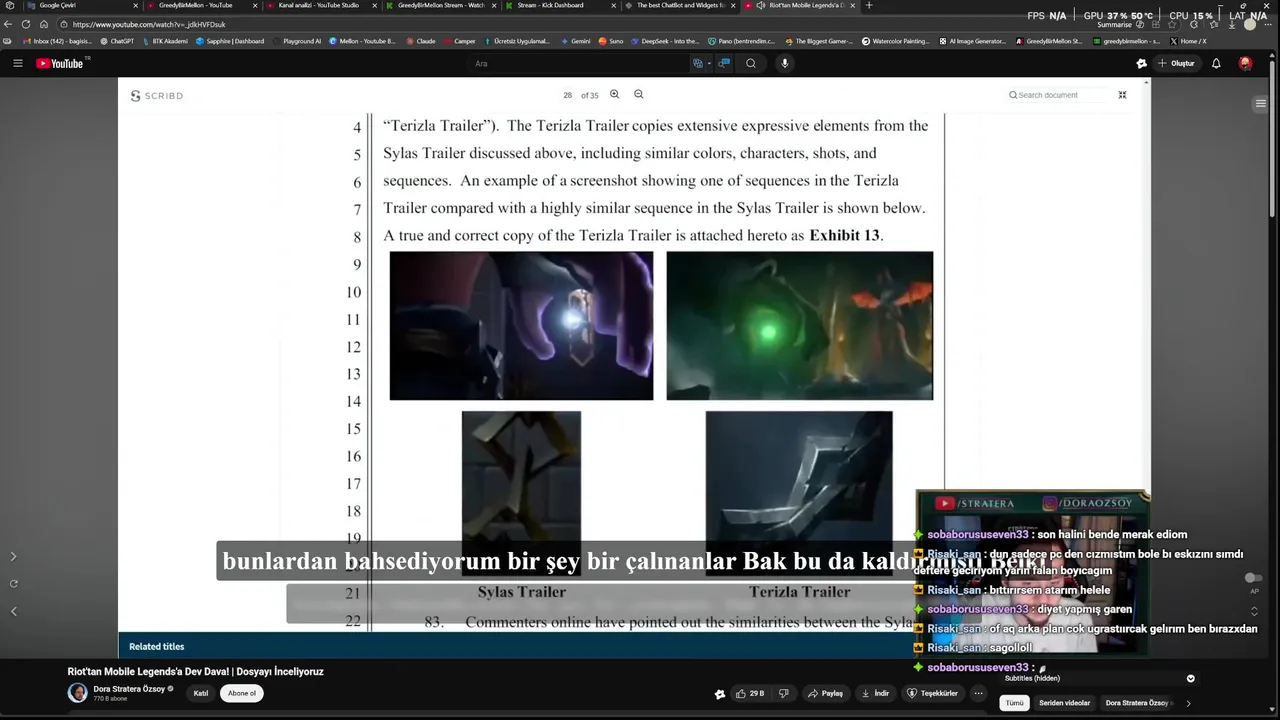Click the browser address bar URL
Image resolution: width=1280 pixels, height=720 pixels.
pyautogui.click(x=149, y=24)
